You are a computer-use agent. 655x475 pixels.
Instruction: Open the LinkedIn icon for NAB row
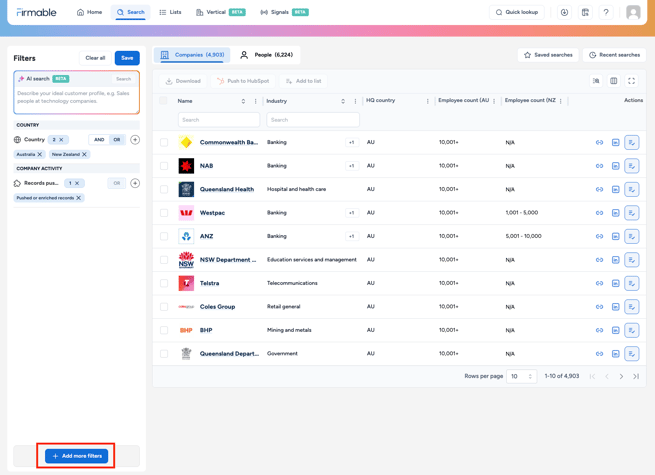point(615,166)
